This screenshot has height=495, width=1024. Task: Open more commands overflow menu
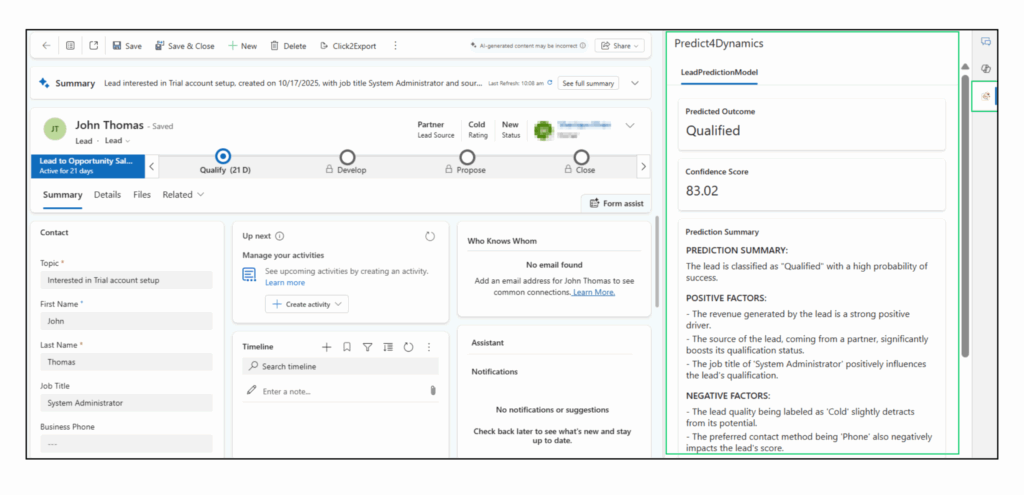tap(395, 46)
